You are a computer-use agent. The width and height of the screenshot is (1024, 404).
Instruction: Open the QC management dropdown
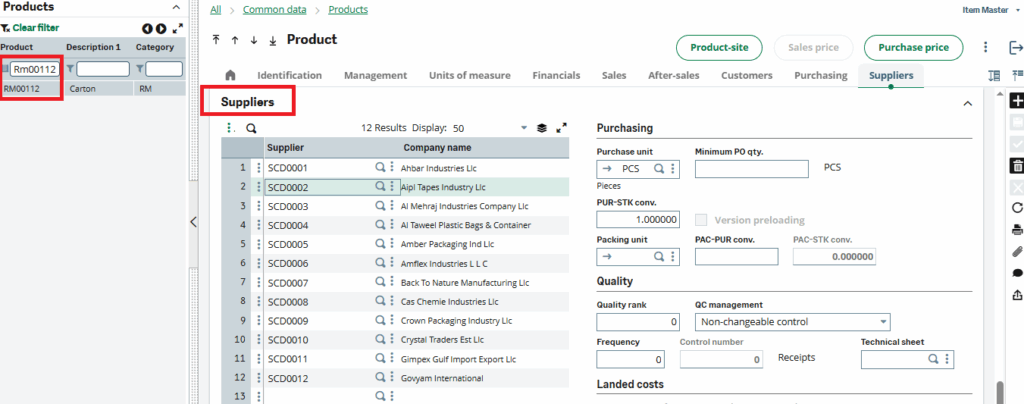click(882, 322)
